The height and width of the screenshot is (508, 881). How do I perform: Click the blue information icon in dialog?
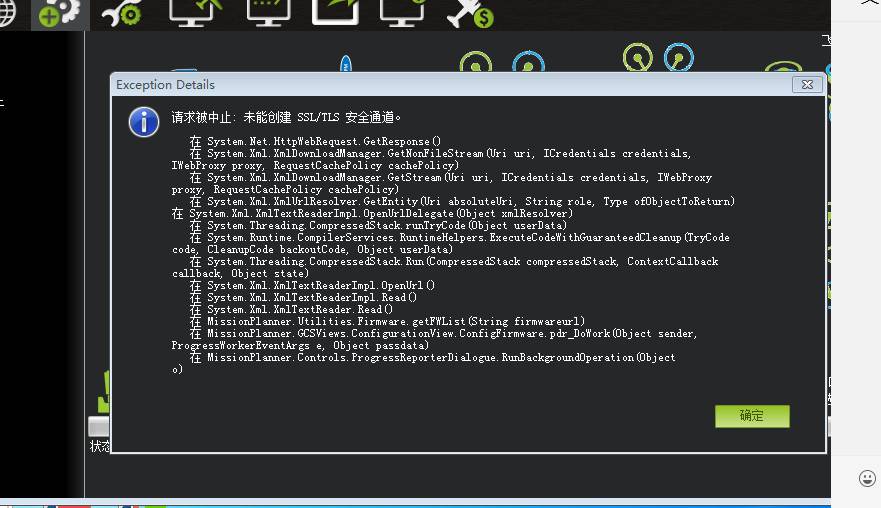[x=144, y=122]
